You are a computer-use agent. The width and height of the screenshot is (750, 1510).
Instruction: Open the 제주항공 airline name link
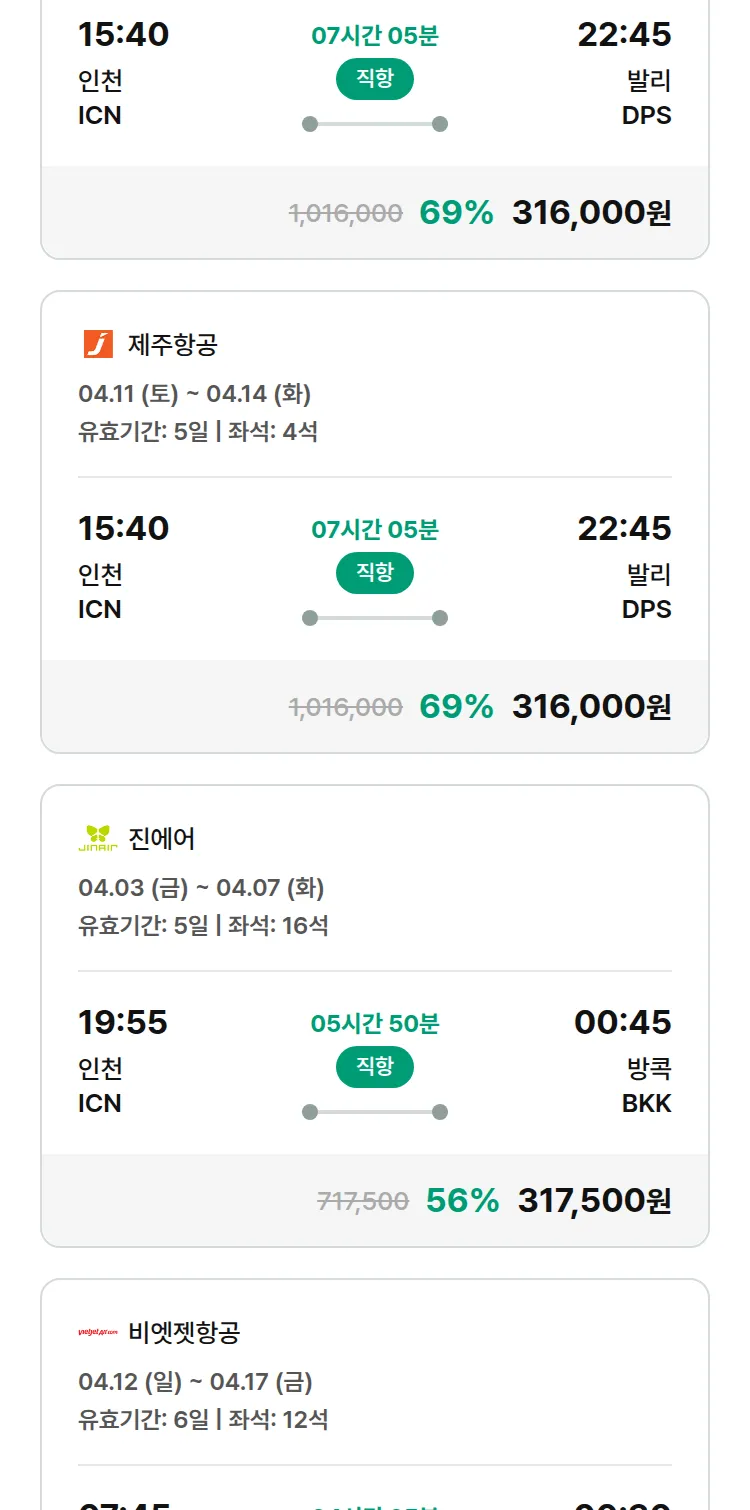point(173,345)
